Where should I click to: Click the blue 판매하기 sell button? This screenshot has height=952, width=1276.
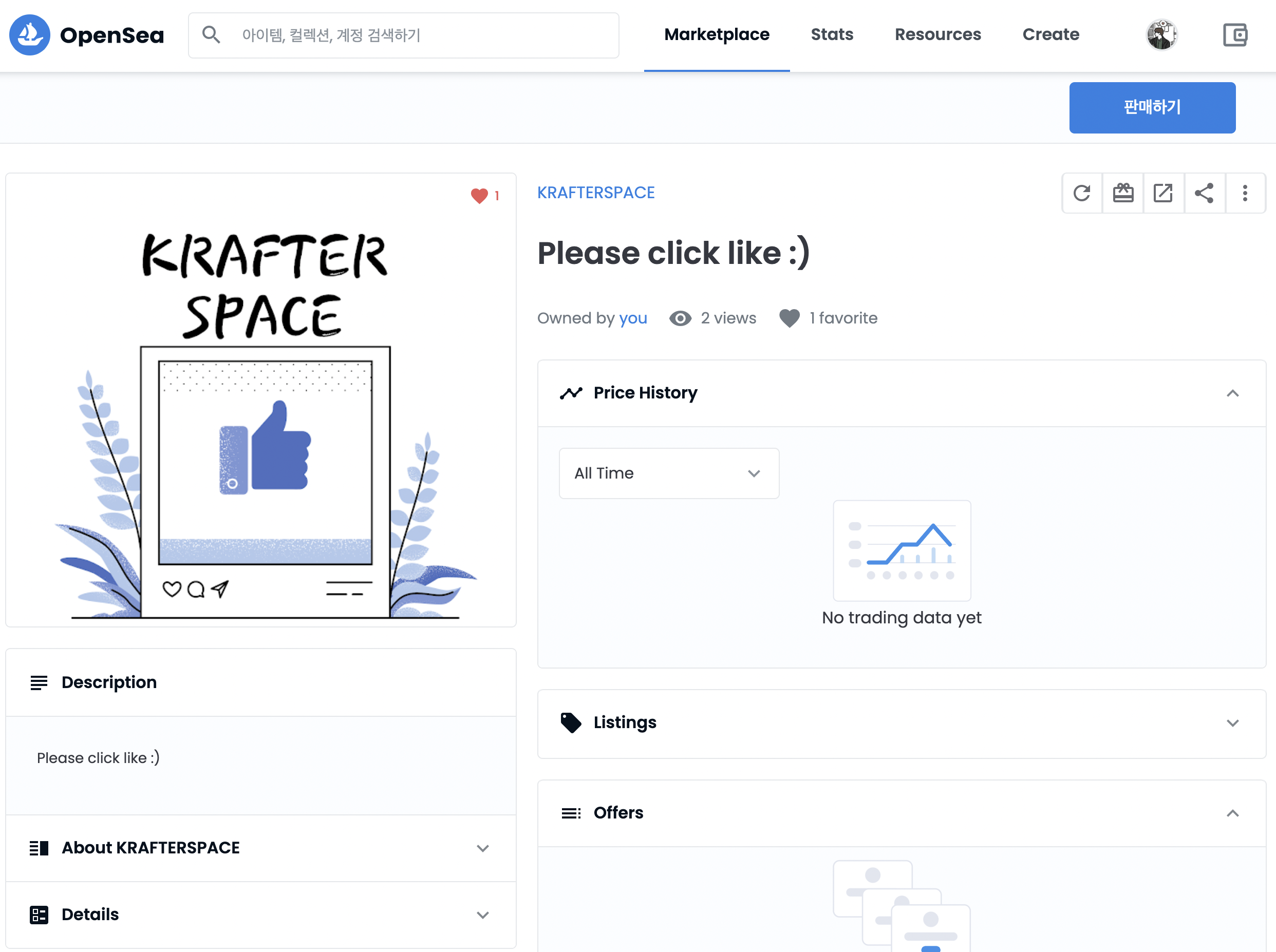1152,108
